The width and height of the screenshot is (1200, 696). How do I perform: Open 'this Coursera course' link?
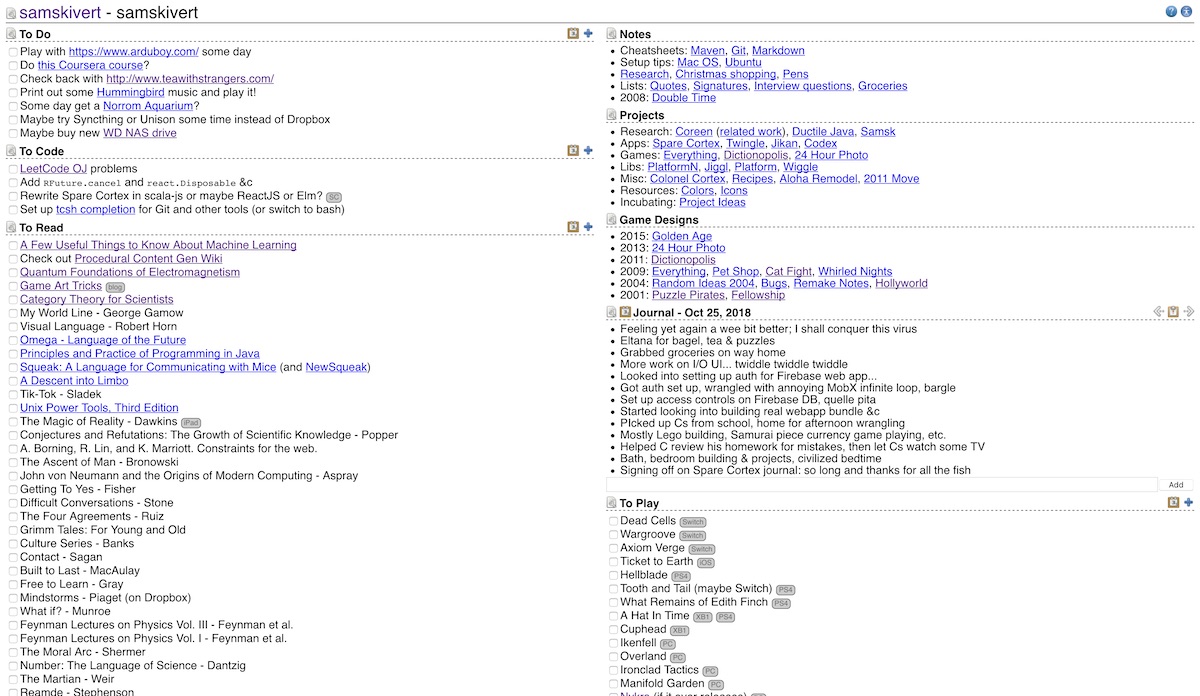(90, 65)
